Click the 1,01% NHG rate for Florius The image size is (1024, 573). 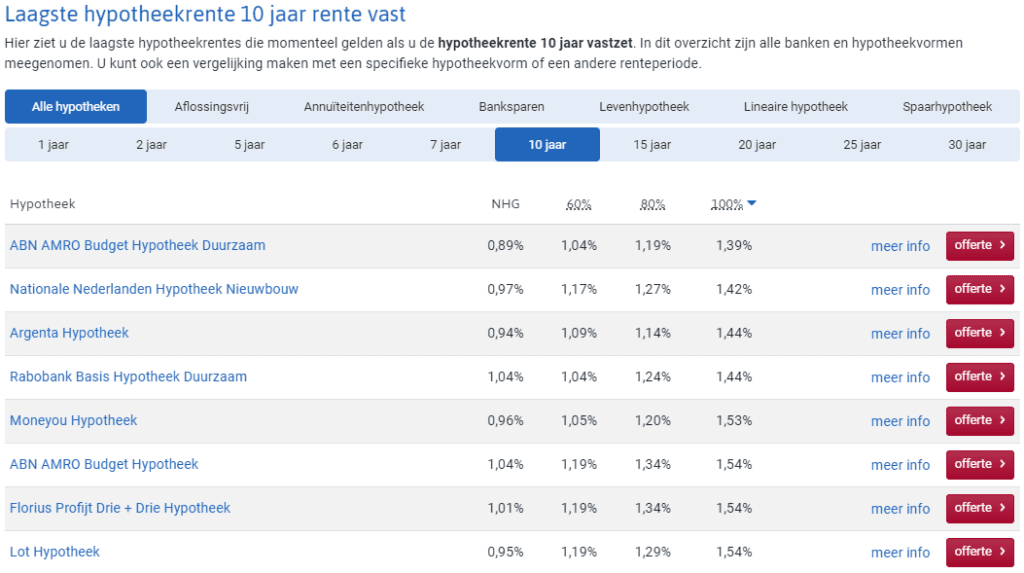pos(505,508)
